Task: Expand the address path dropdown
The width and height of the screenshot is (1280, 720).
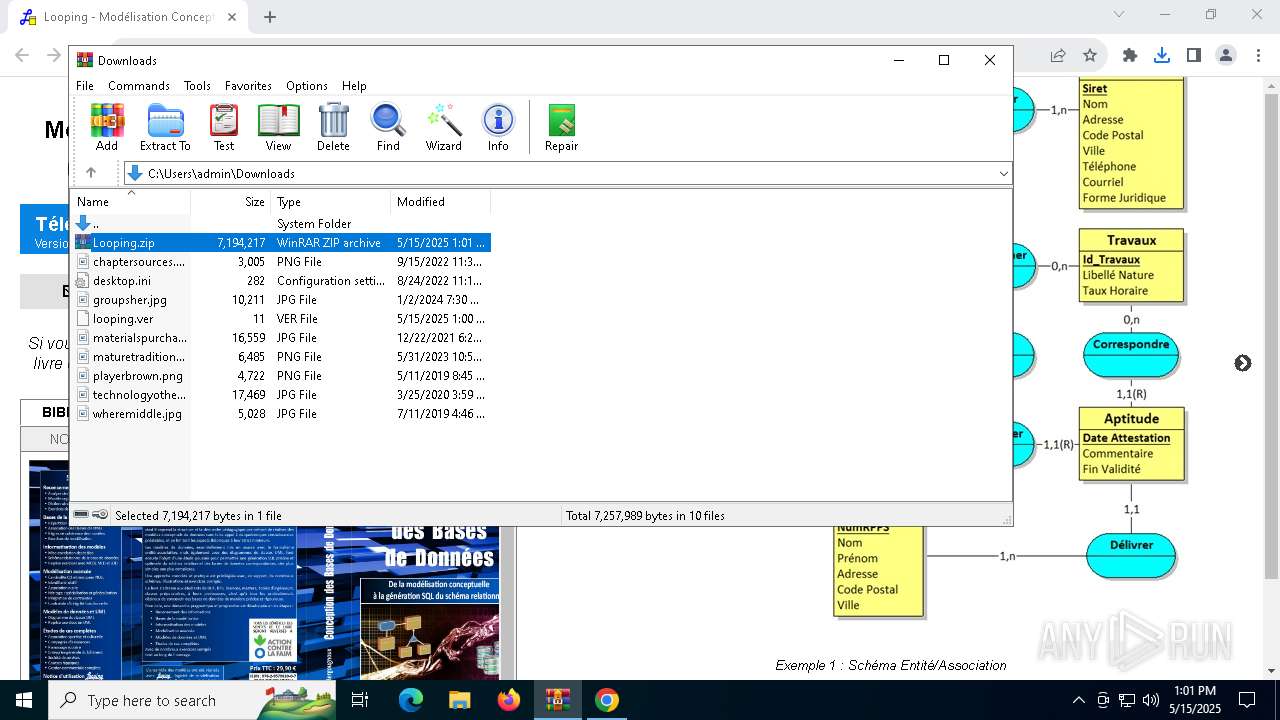Action: (x=1003, y=174)
